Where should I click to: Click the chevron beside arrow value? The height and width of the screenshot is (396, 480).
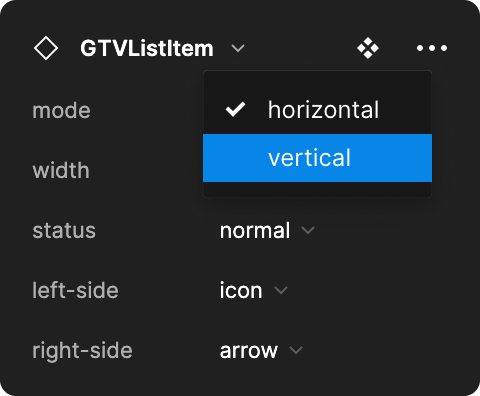coord(296,350)
